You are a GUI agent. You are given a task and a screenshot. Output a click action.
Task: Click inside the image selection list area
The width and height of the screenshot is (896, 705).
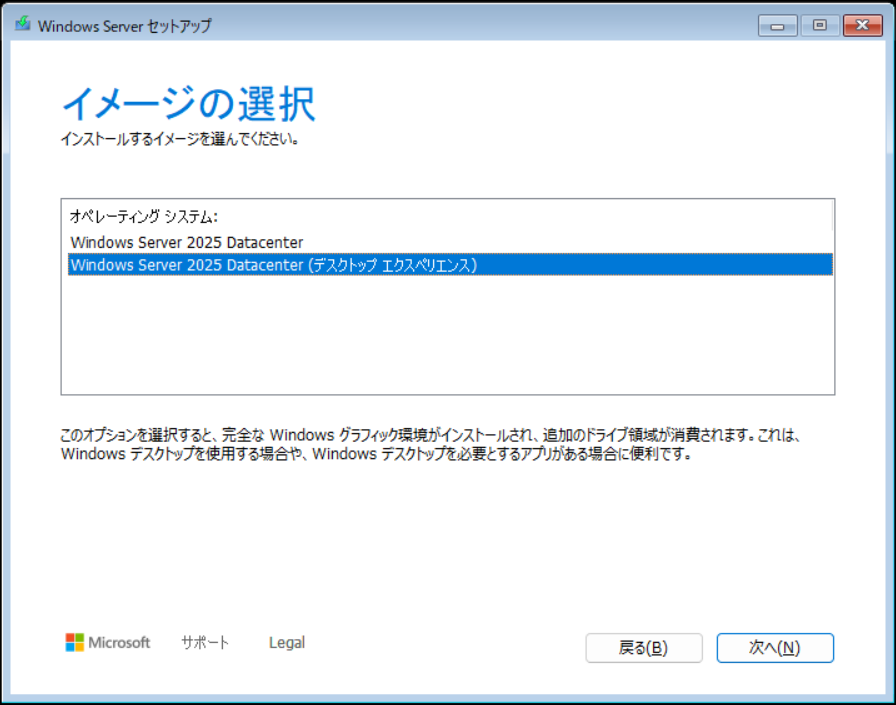(448, 330)
